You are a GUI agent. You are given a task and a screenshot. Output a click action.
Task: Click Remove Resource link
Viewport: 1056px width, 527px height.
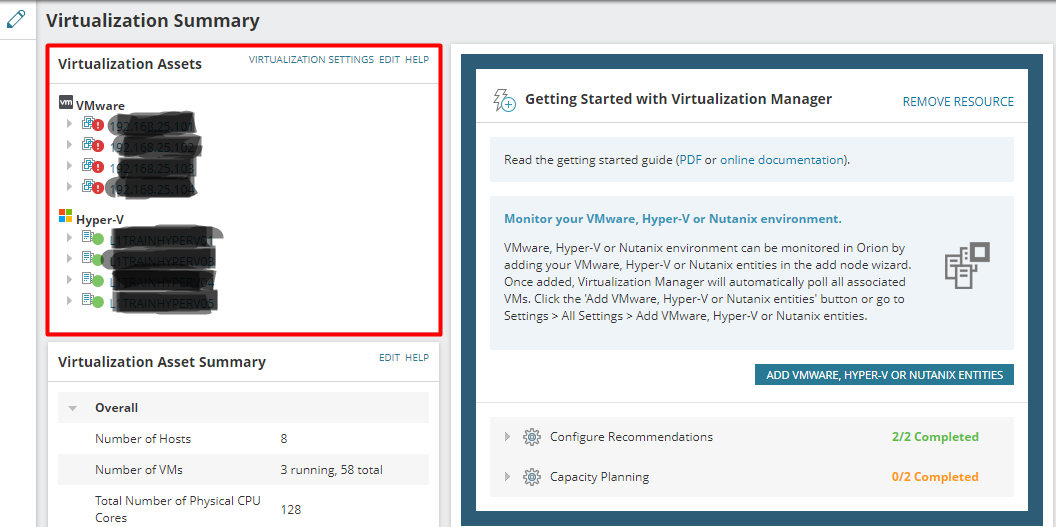(958, 102)
